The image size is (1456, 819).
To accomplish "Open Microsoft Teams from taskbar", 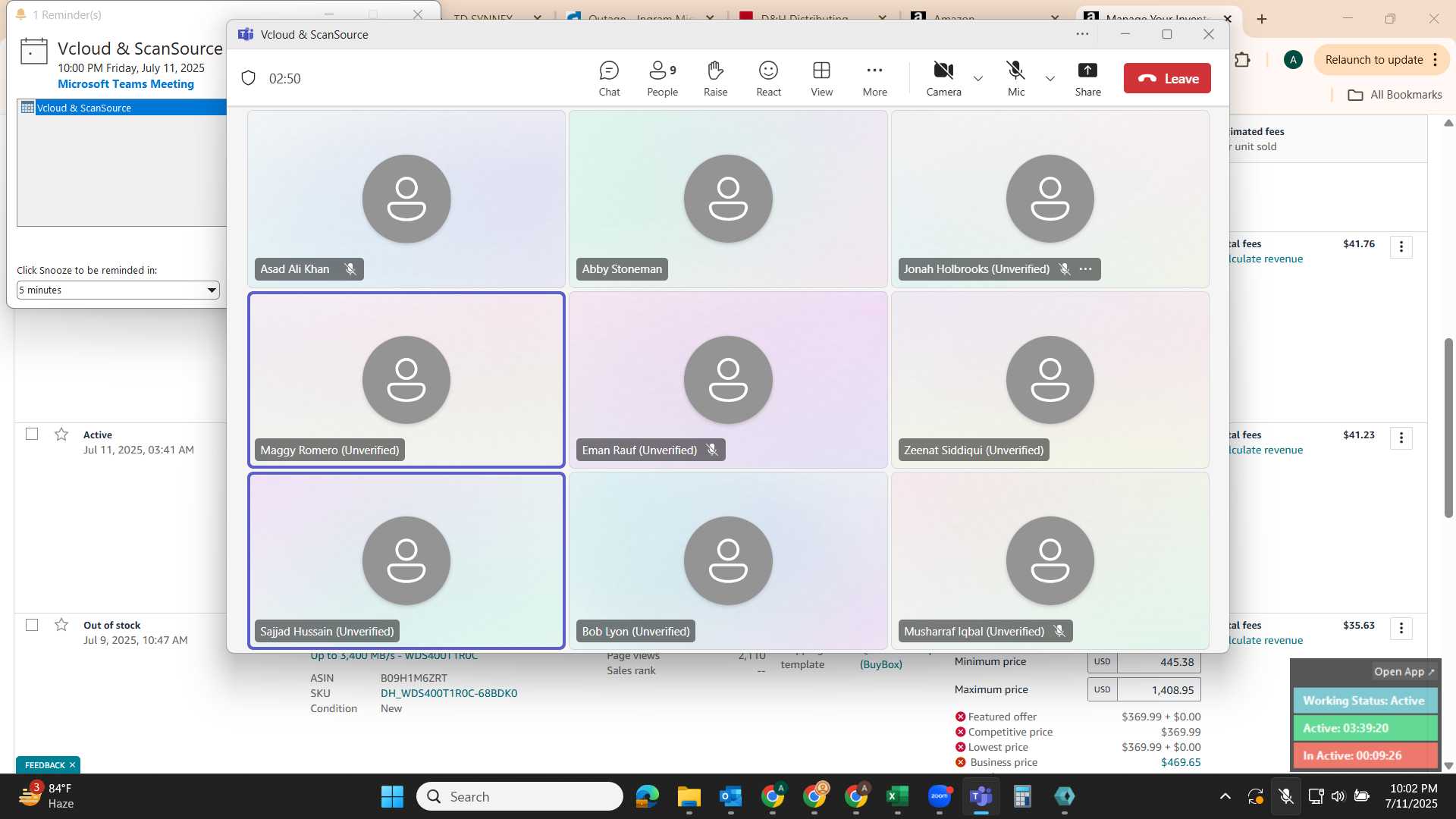I will coord(981,796).
